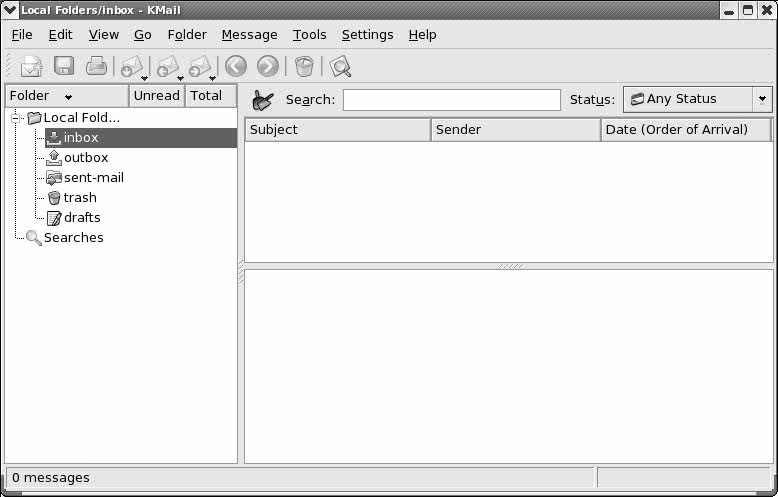The width and height of the screenshot is (778, 497).
Task: Click the clear quick search broom icon
Action: pyautogui.click(x=262, y=100)
